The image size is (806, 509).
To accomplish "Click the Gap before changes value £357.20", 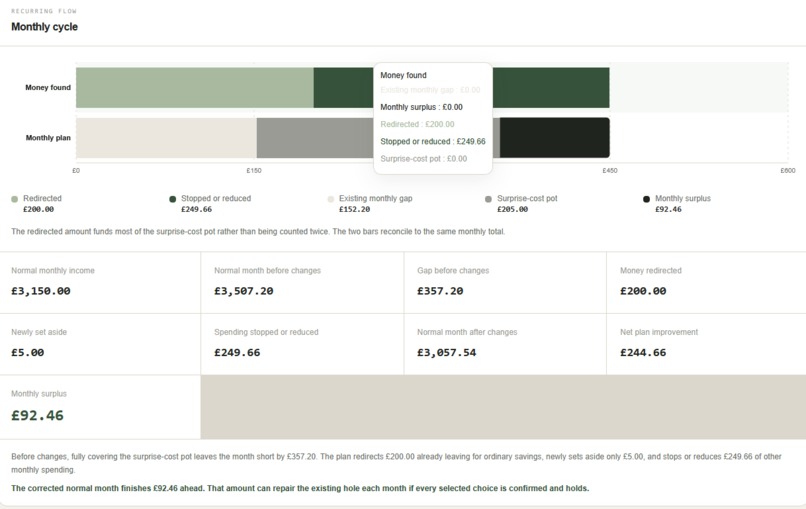I will pos(440,291).
